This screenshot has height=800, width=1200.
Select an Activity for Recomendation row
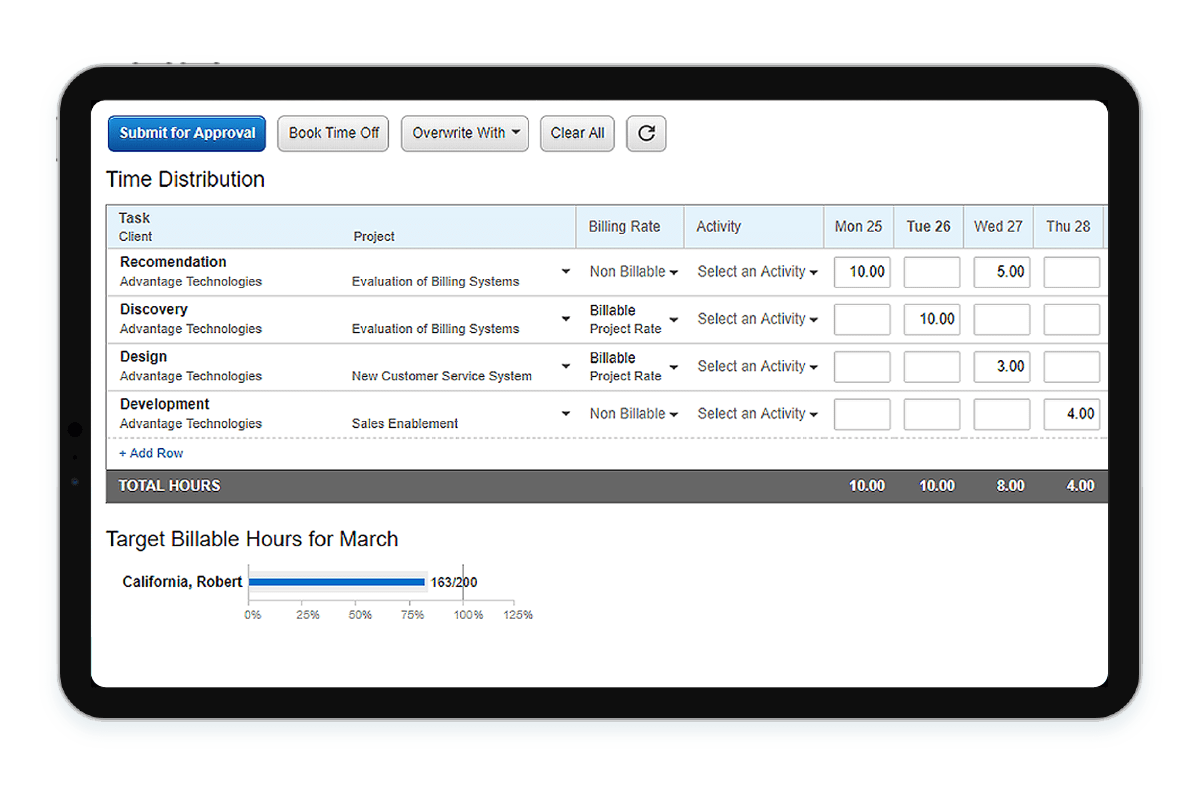point(757,272)
